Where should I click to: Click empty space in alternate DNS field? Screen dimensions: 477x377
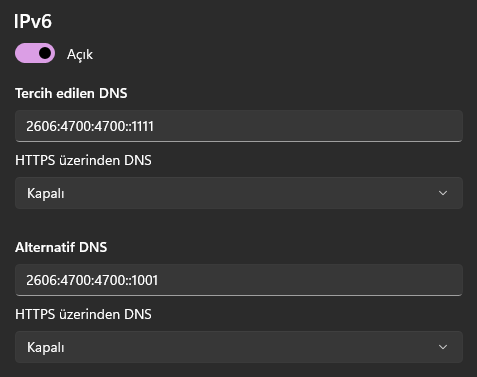point(310,280)
